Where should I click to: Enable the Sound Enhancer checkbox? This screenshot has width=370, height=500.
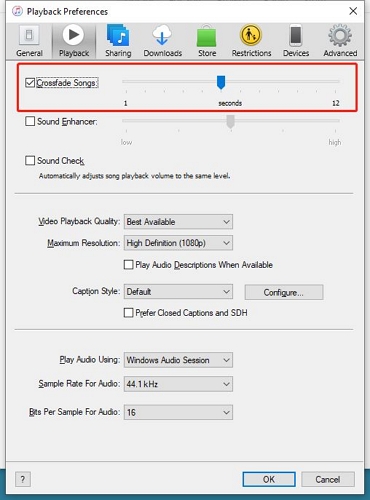tap(30, 121)
